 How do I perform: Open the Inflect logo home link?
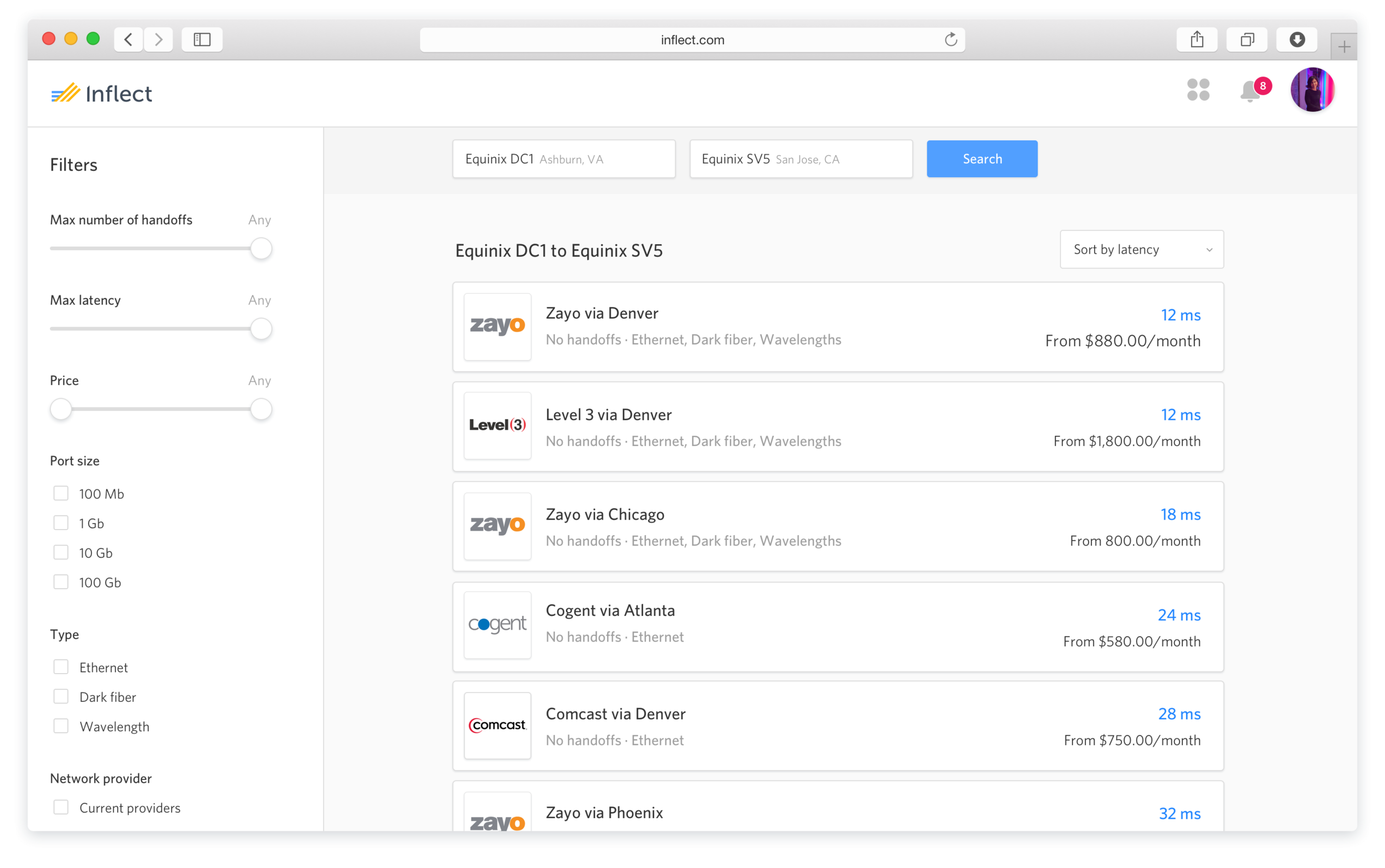pos(101,93)
